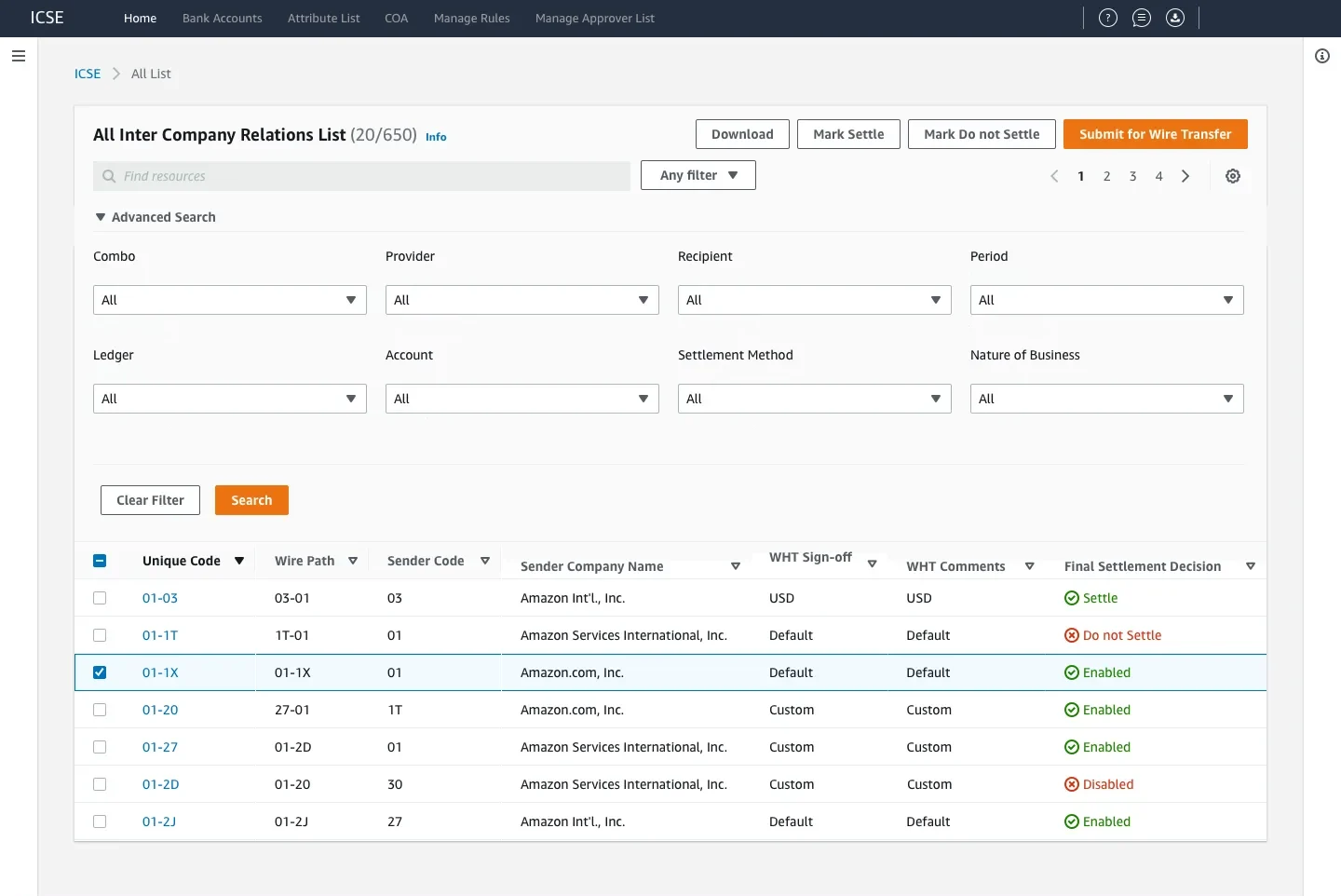Click Submit for Wire Transfer button
This screenshot has height=896, width=1341.
[1156, 134]
